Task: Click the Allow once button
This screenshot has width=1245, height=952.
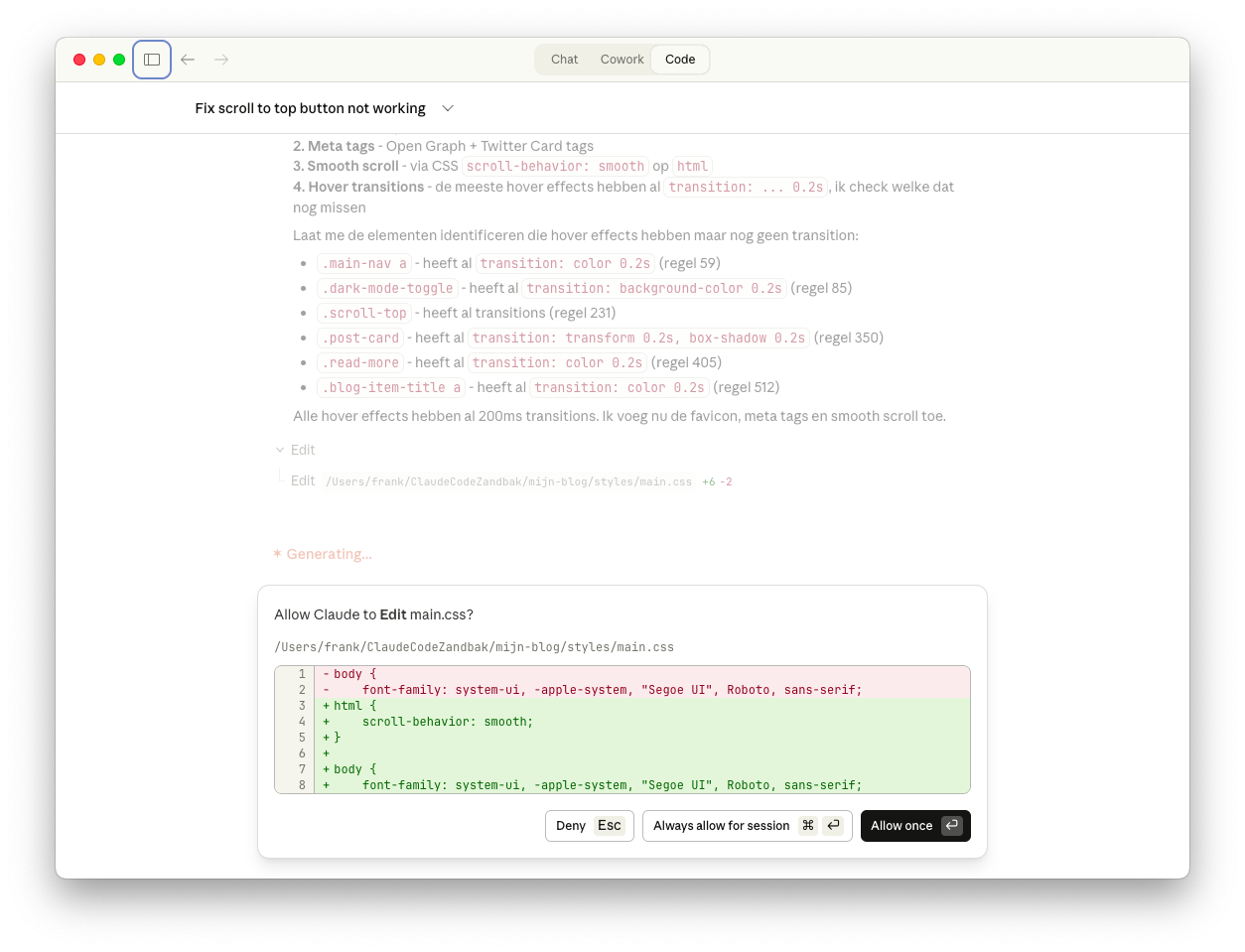Action: [914, 826]
